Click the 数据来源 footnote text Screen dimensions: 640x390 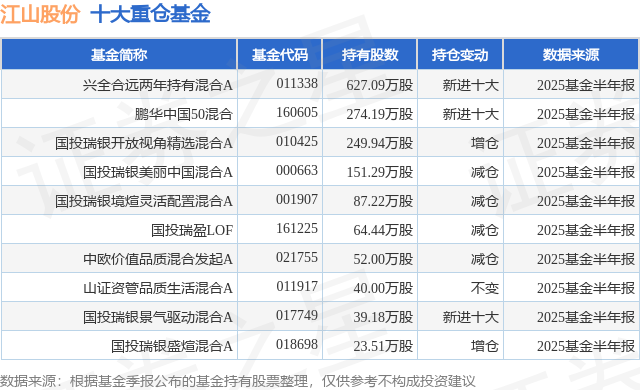coord(238,381)
